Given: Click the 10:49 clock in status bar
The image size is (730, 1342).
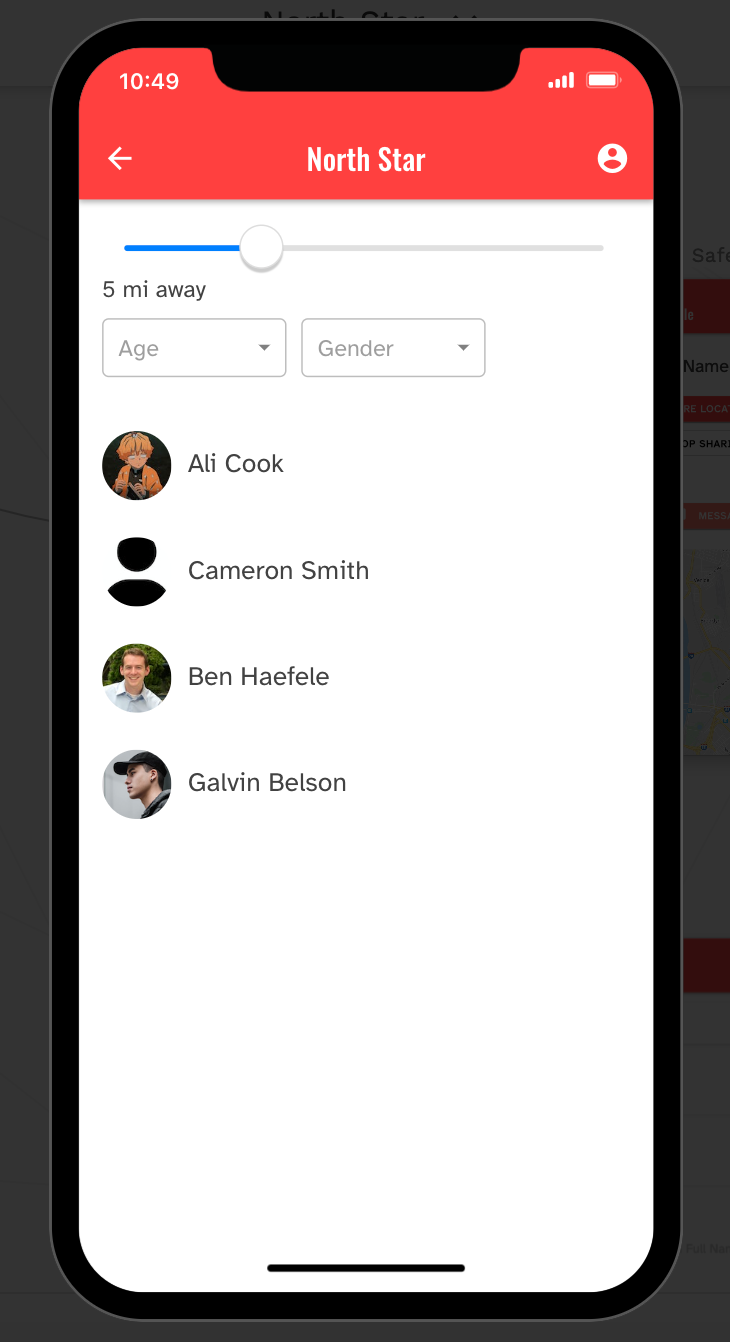Looking at the screenshot, I should [149, 82].
